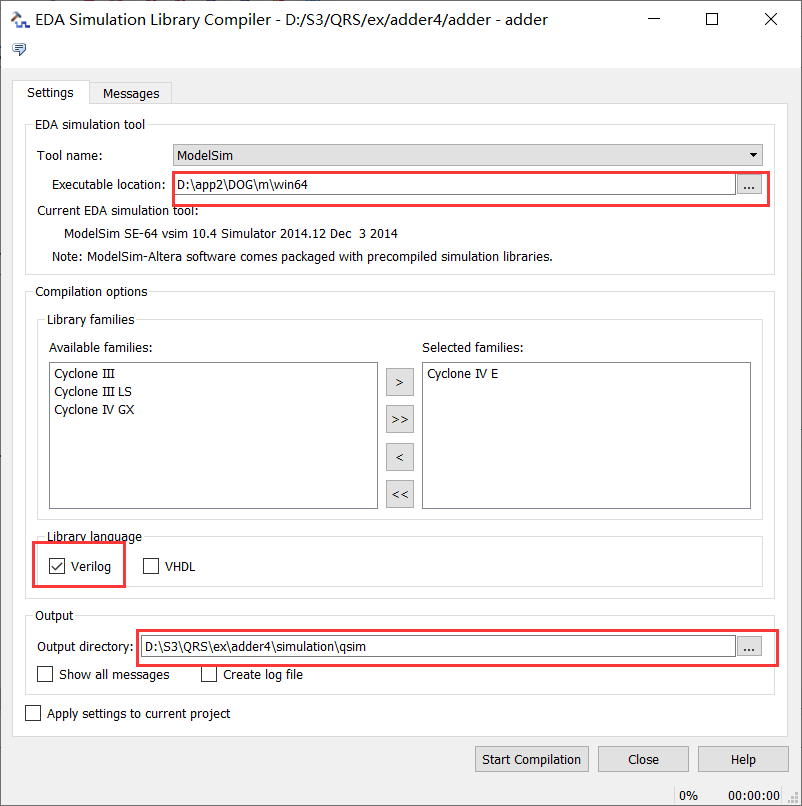Browse for the ModelSim executable location

pyautogui.click(x=749, y=185)
